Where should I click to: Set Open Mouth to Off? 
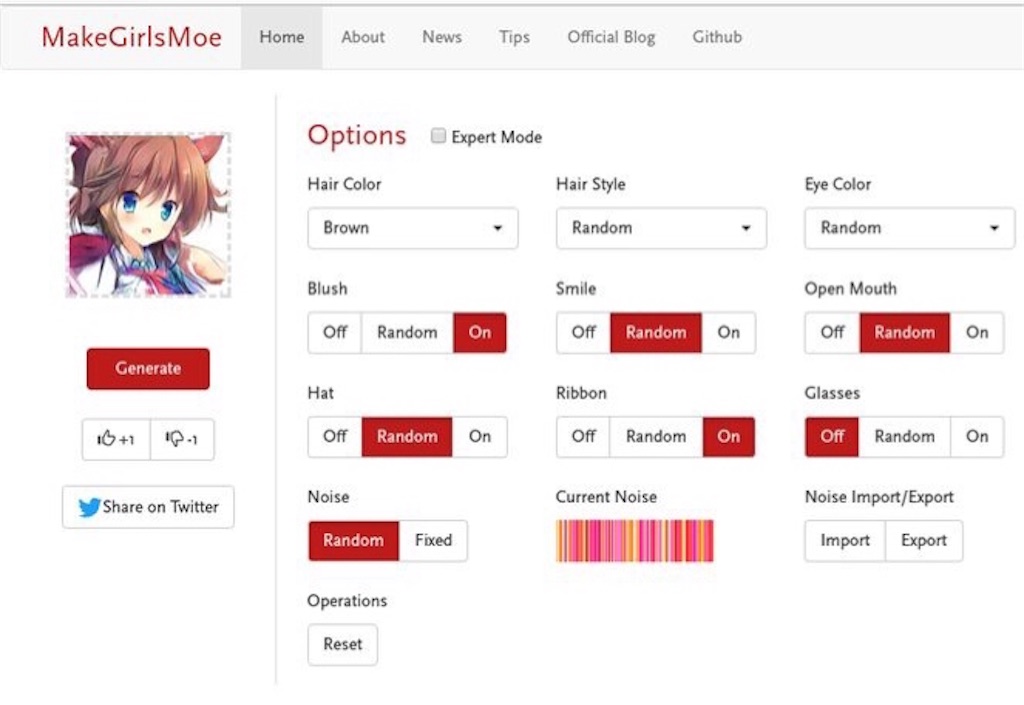[832, 332]
